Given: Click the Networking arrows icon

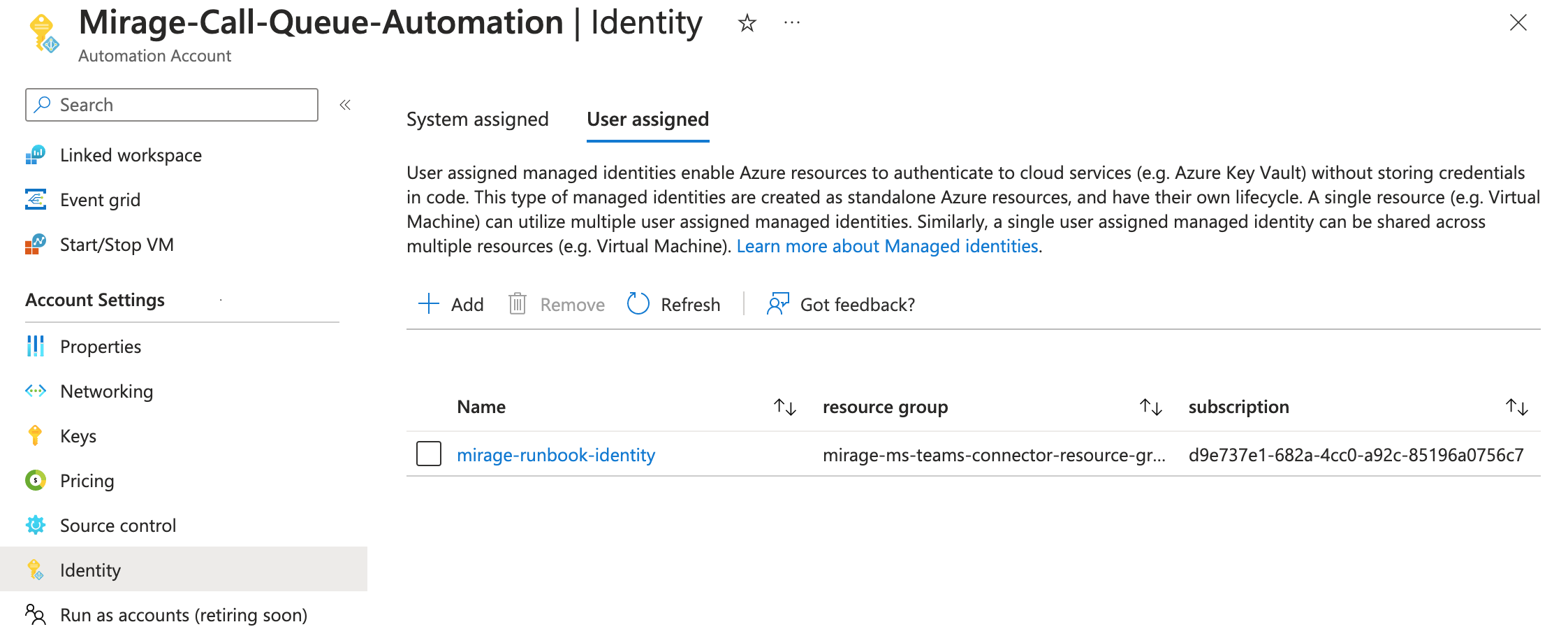Looking at the screenshot, I should pos(36,391).
